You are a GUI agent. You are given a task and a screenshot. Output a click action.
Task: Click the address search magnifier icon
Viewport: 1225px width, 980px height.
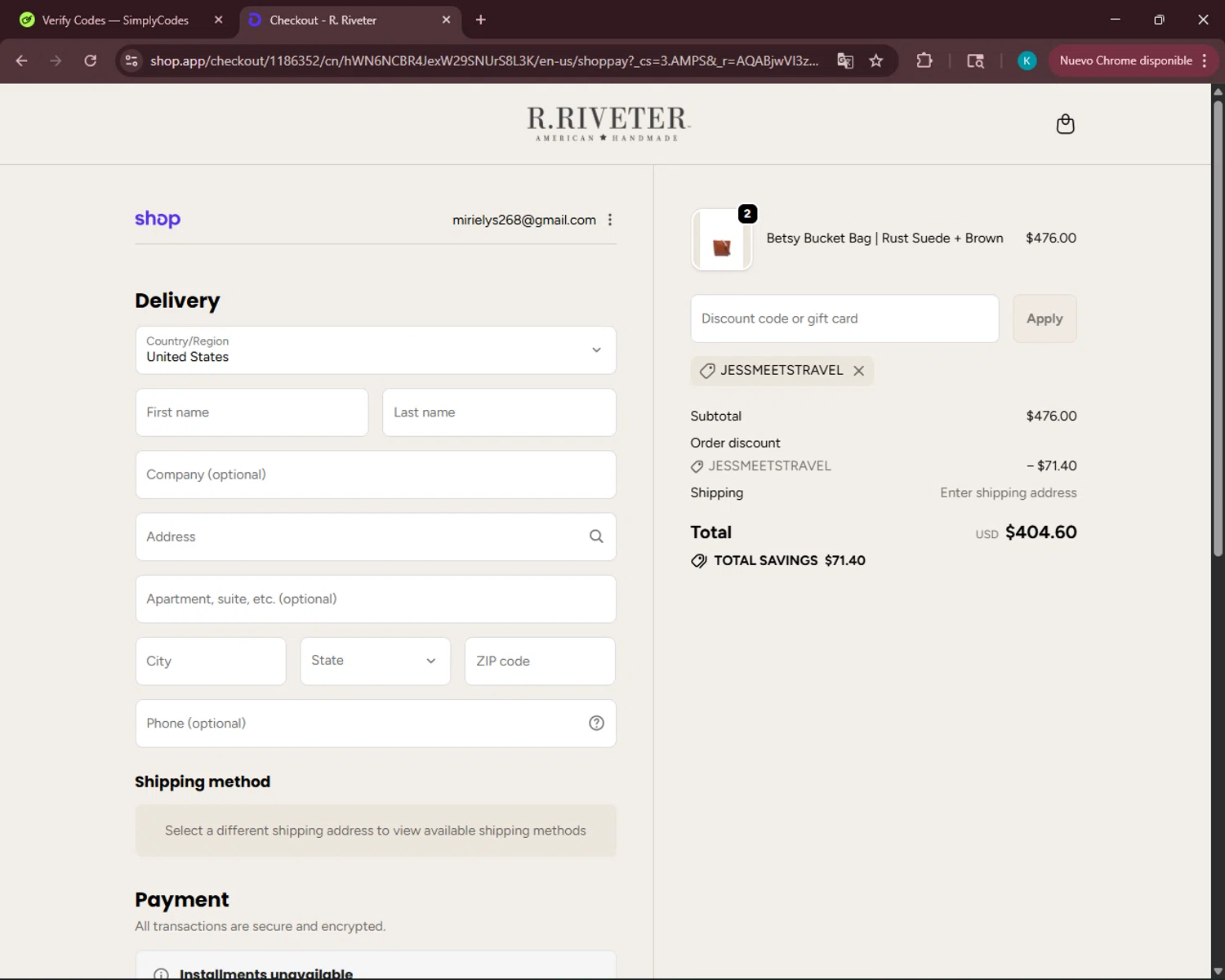click(x=596, y=537)
